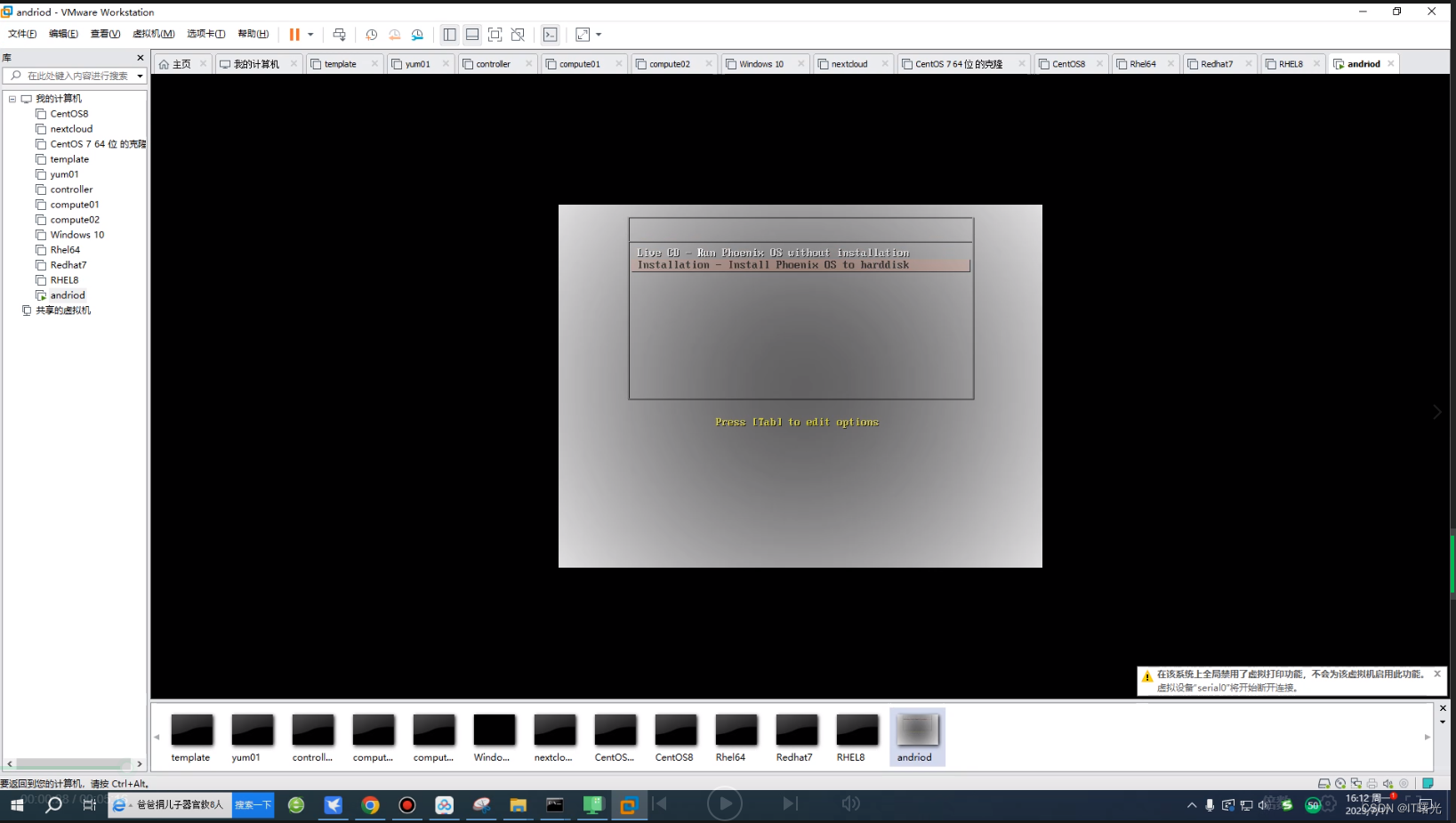
Task: Toggle the thumbnail bar view
Action: click(472, 35)
